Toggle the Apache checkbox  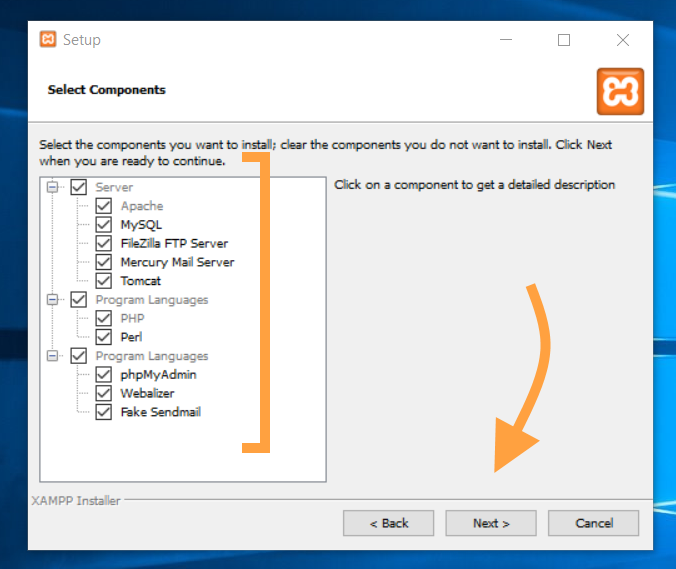pyautogui.click(x=103, y=206)
